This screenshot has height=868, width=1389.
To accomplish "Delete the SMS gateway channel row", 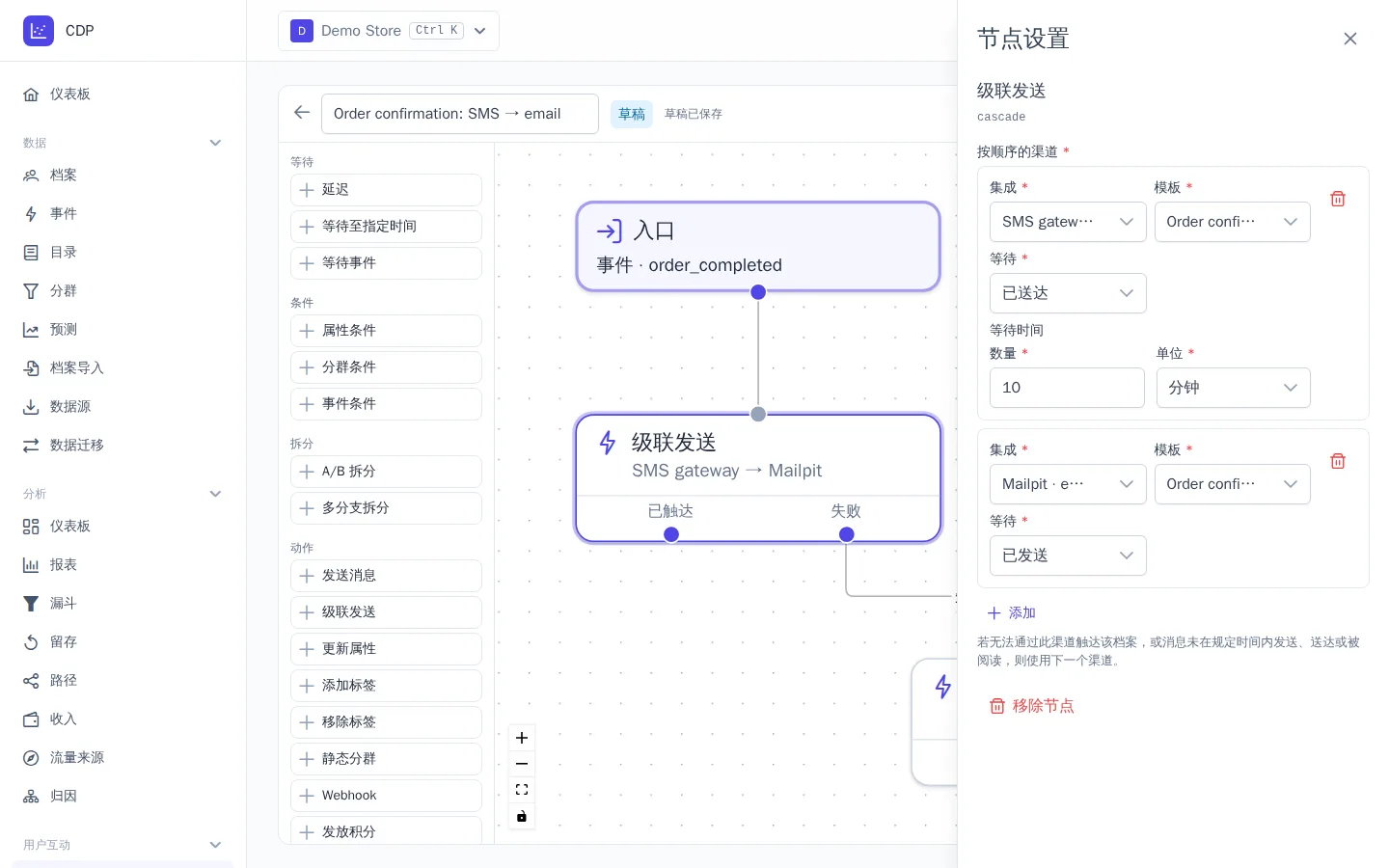I will click(1338, 199).
